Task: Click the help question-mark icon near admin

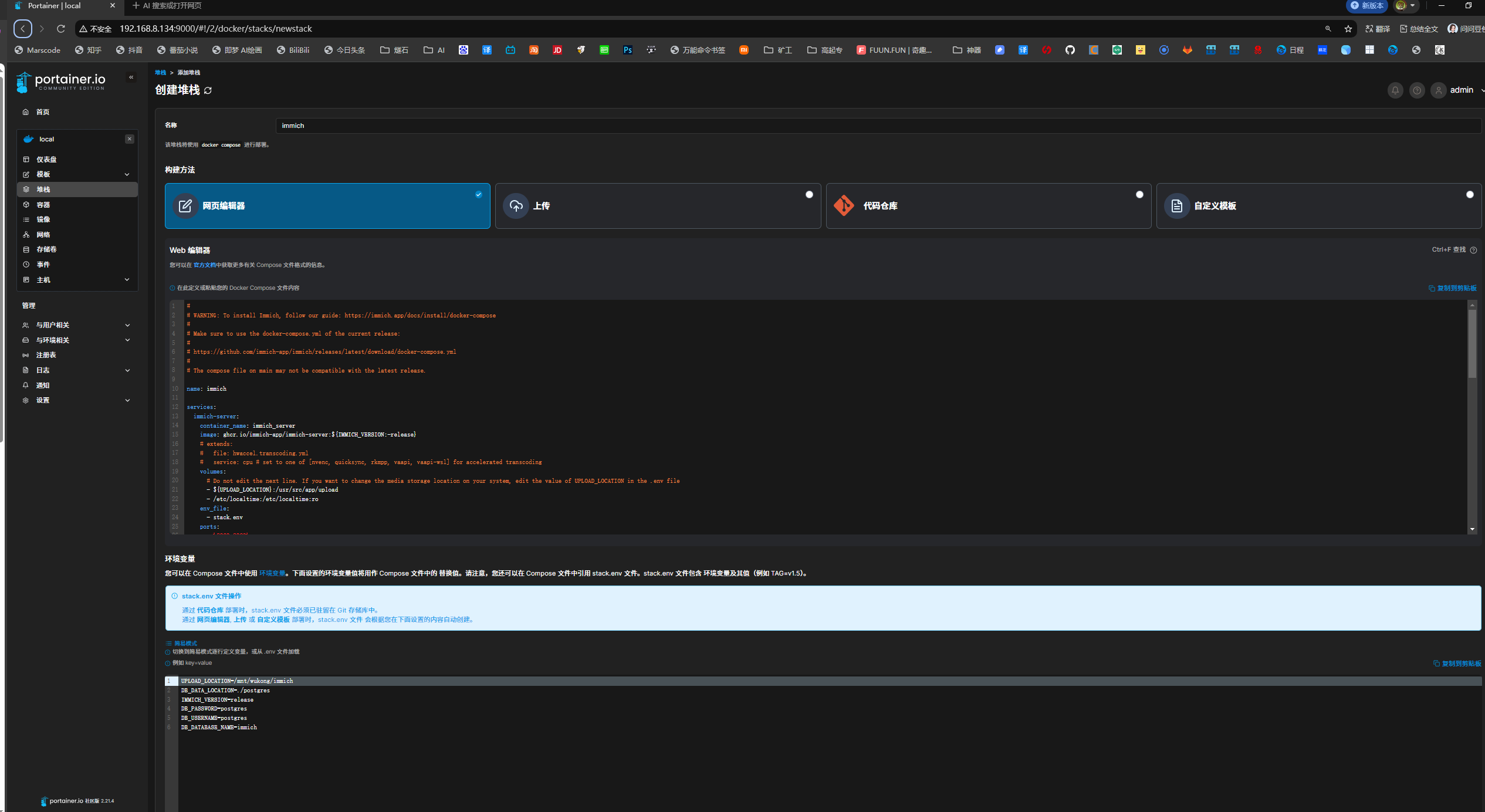Action: click(x=1416, y=90)
